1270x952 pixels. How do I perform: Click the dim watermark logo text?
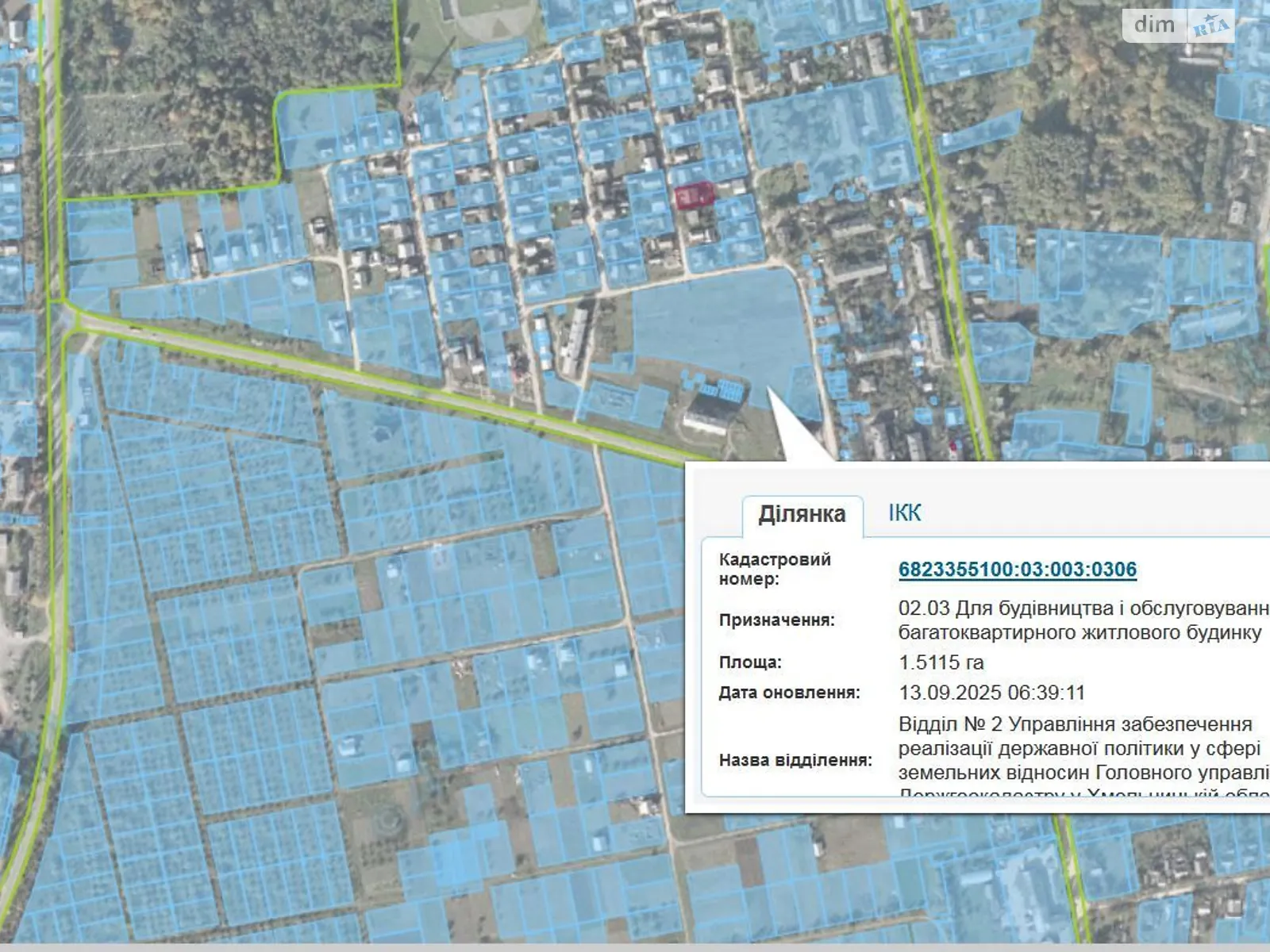pos(1154,25)
